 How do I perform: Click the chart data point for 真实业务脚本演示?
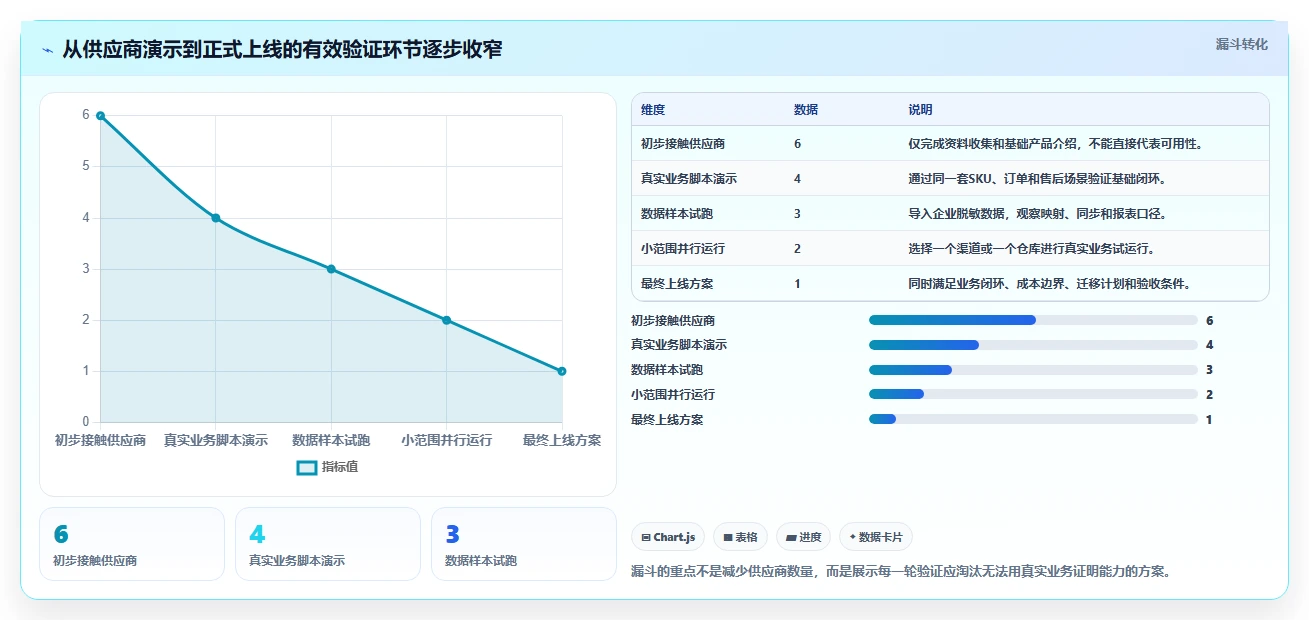click(x=215, y=218)
